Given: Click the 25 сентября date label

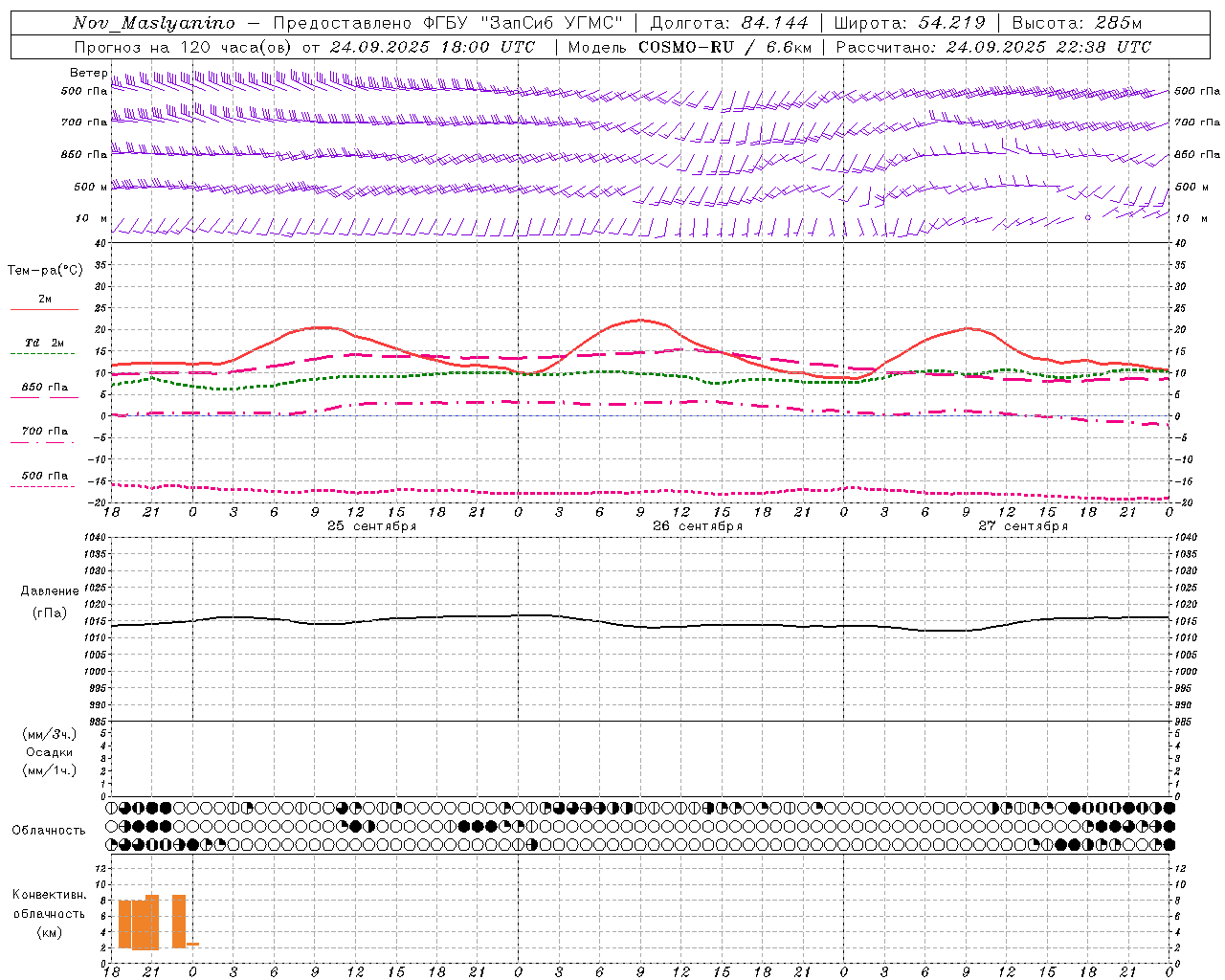Looking at the screenshot, I should (371, 526).
